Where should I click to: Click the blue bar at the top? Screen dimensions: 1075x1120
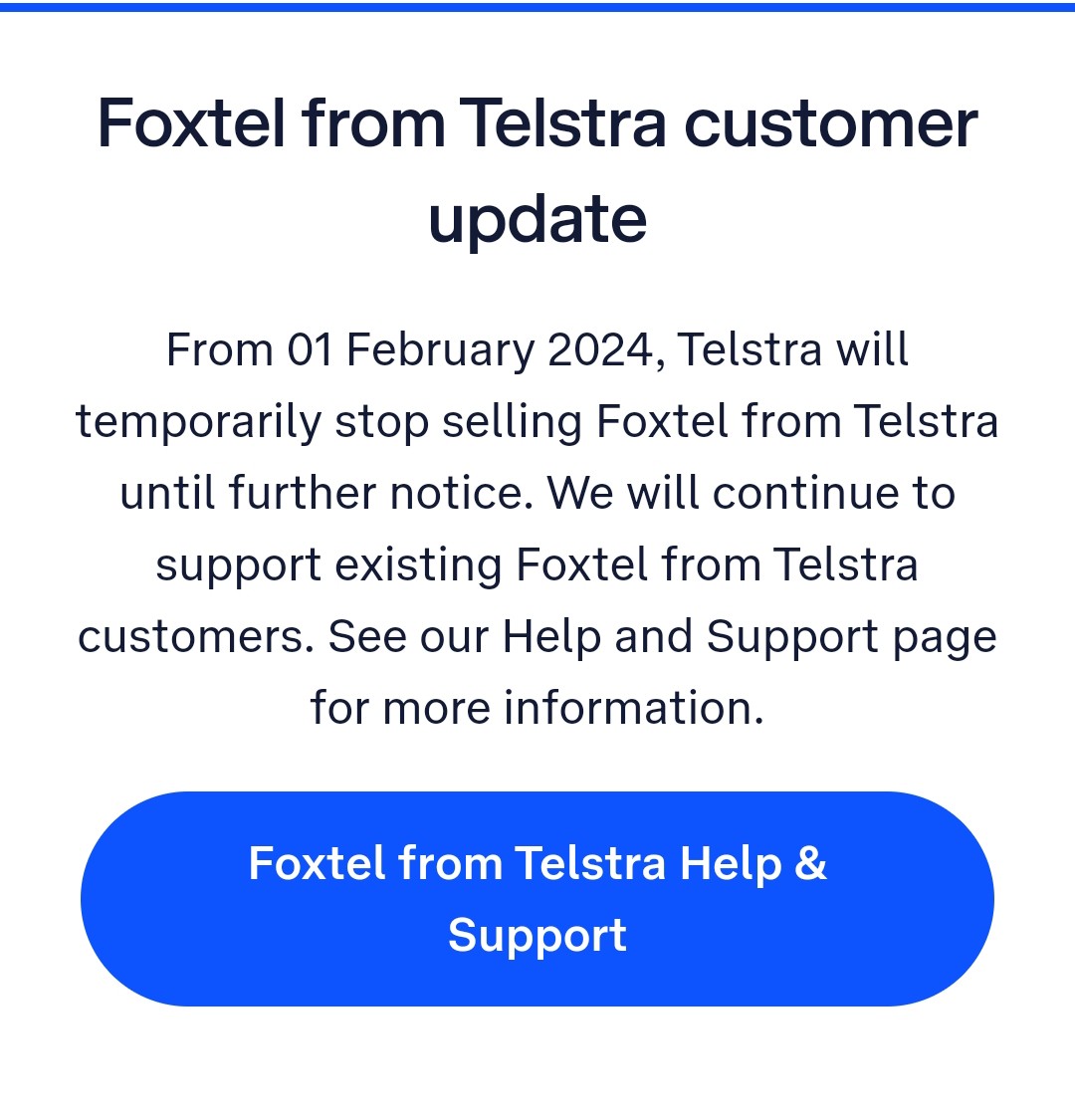[537, 6]
